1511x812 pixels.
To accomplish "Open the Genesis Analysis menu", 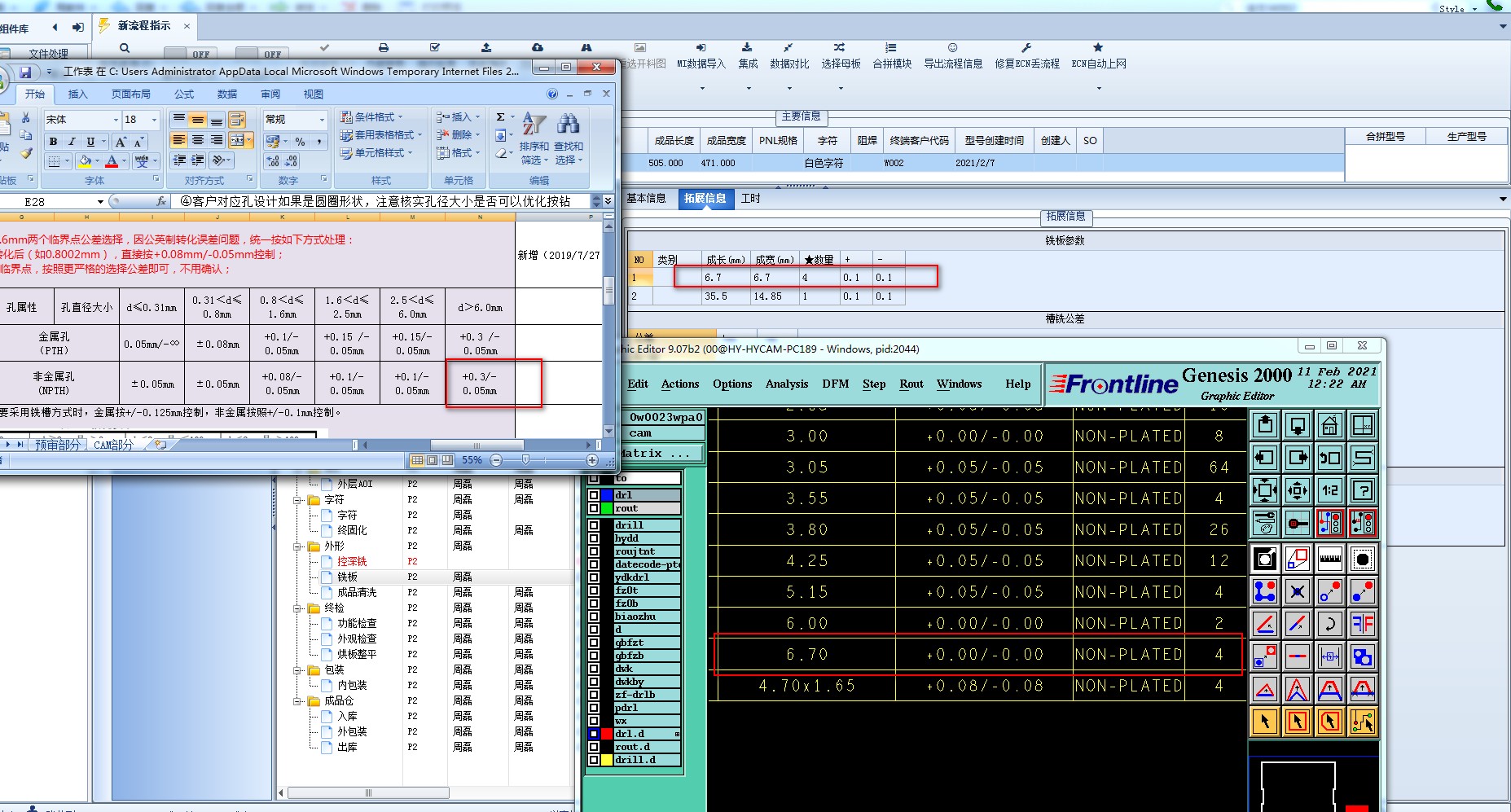I will tap(787, 384).
